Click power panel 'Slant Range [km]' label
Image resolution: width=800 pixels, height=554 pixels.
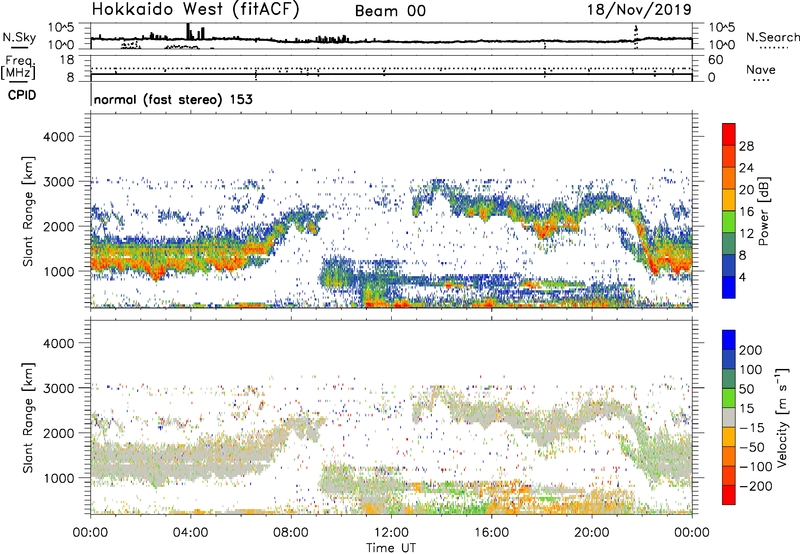28,212
